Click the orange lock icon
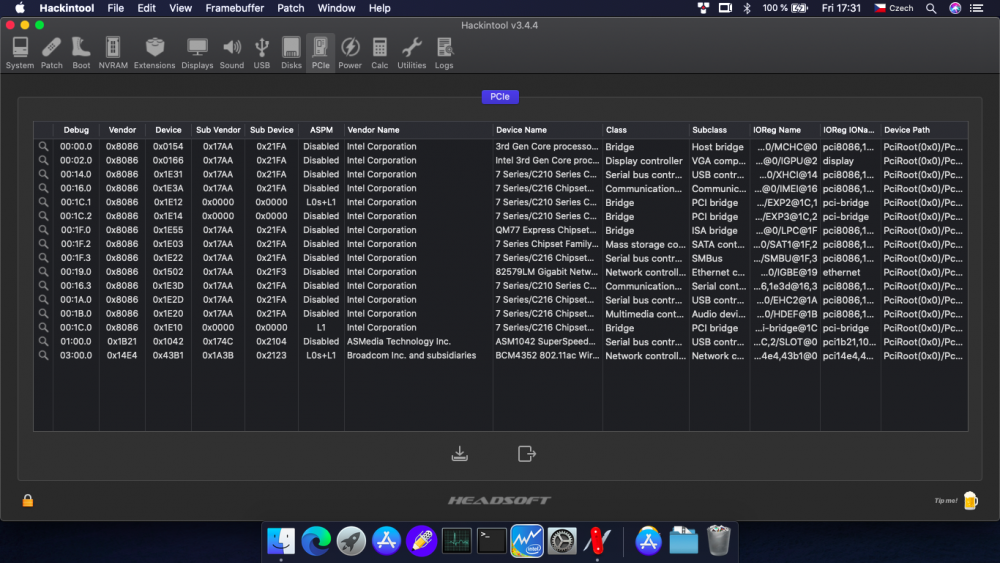Viewport: 1000px width, 563px height. (x=27, y=501)
